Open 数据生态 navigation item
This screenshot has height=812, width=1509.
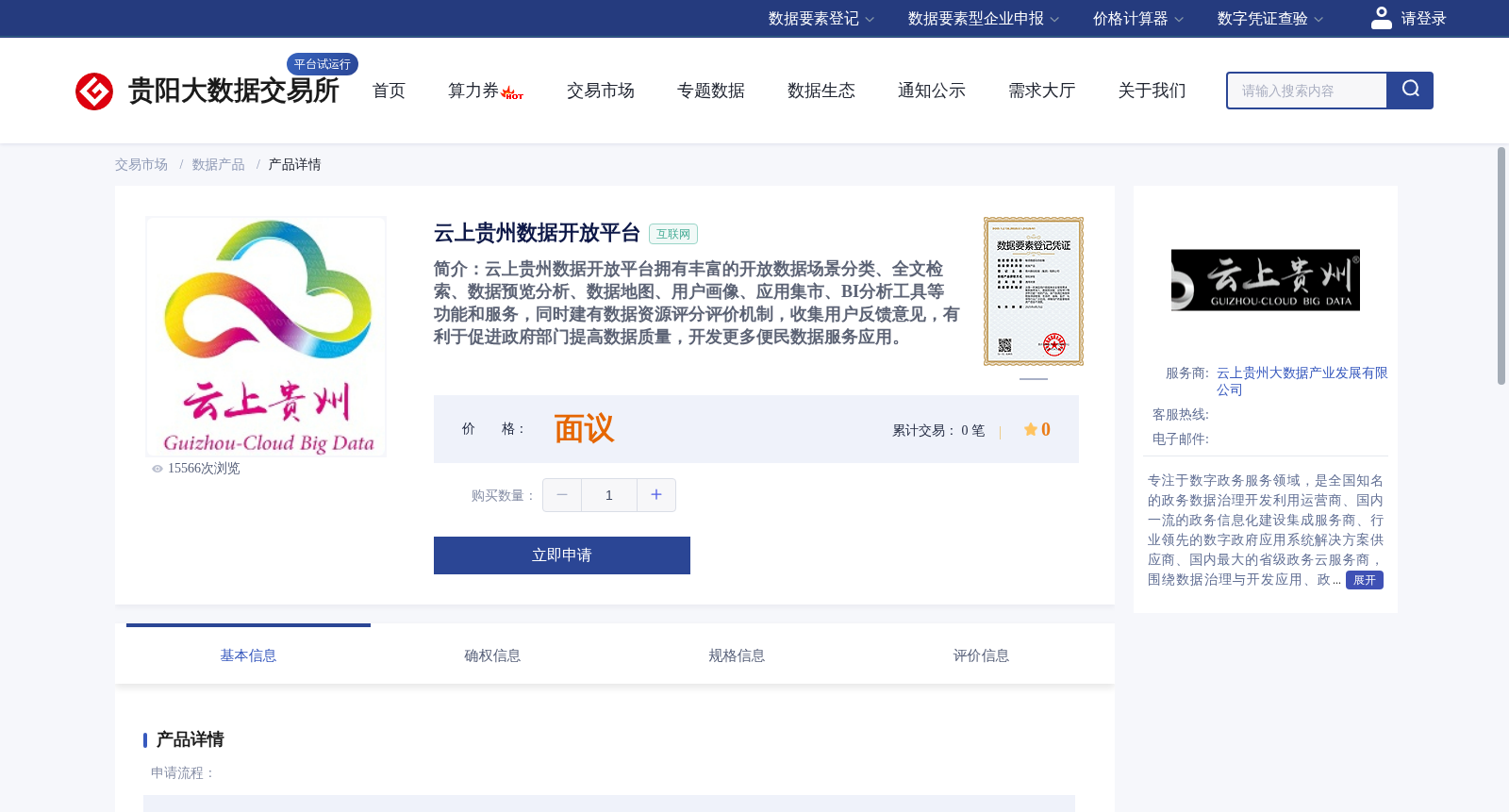pos(821,91)
